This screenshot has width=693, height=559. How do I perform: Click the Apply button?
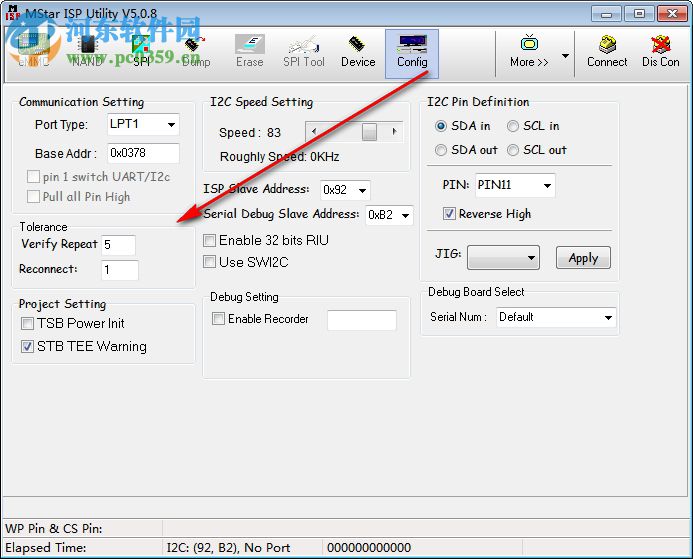(583, 258)
